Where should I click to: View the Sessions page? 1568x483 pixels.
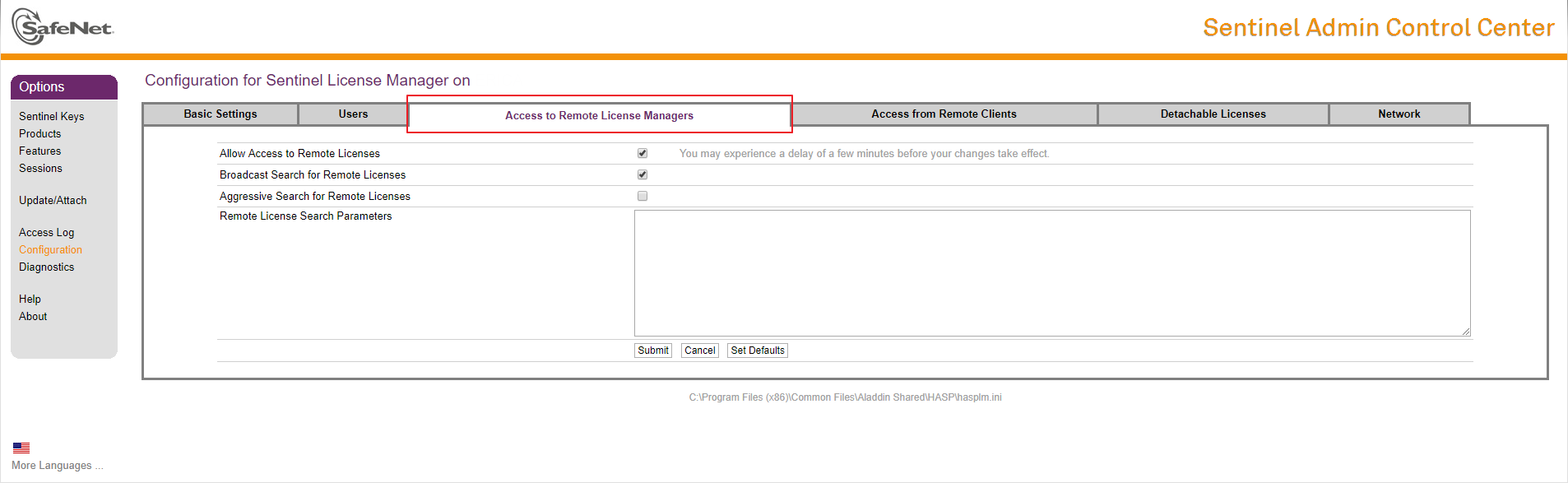pyautogui.click(x=40, y=169)
